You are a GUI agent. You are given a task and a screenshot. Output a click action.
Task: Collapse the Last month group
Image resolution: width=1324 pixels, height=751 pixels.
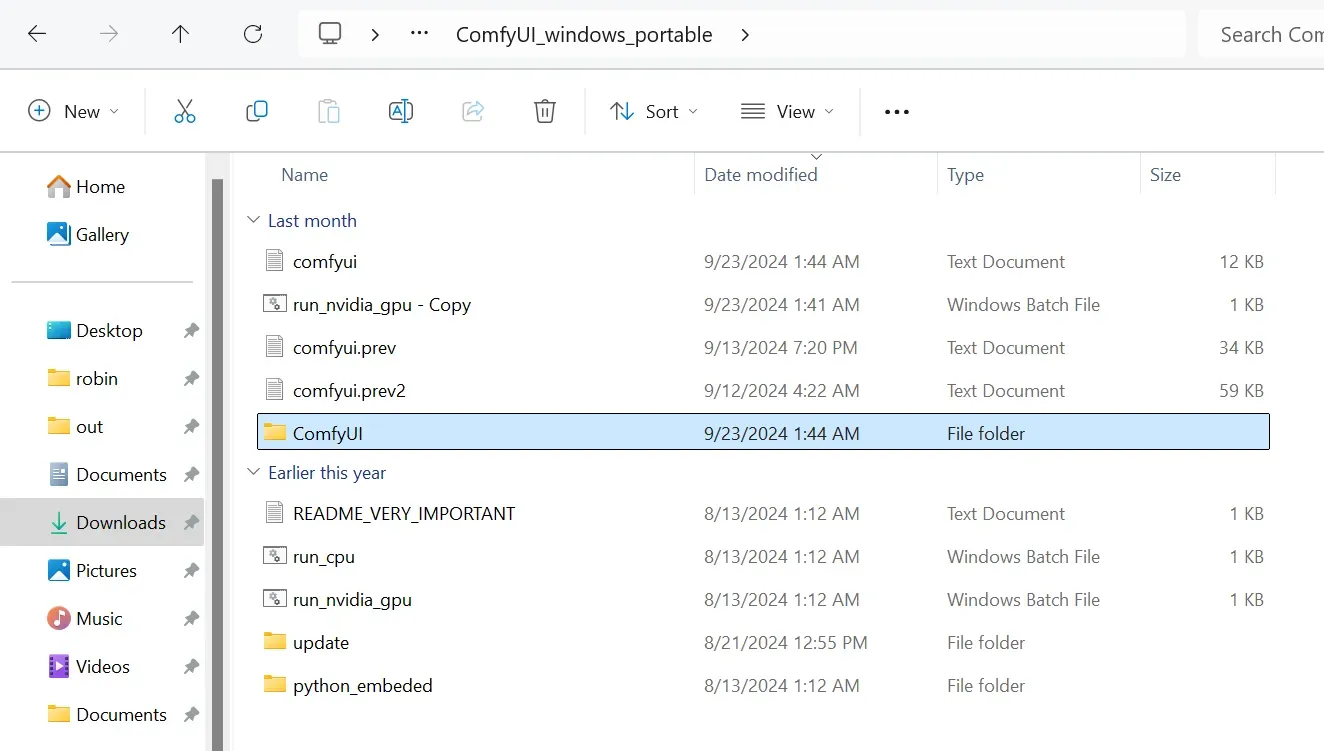click(x=254, y=221)
